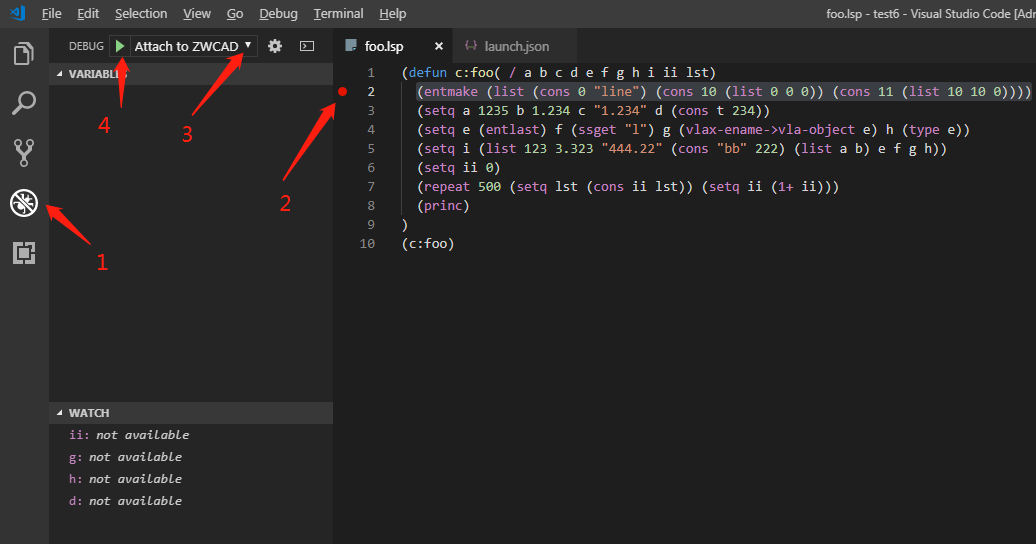Open the Search view in activity bar

tap(24, 103)
